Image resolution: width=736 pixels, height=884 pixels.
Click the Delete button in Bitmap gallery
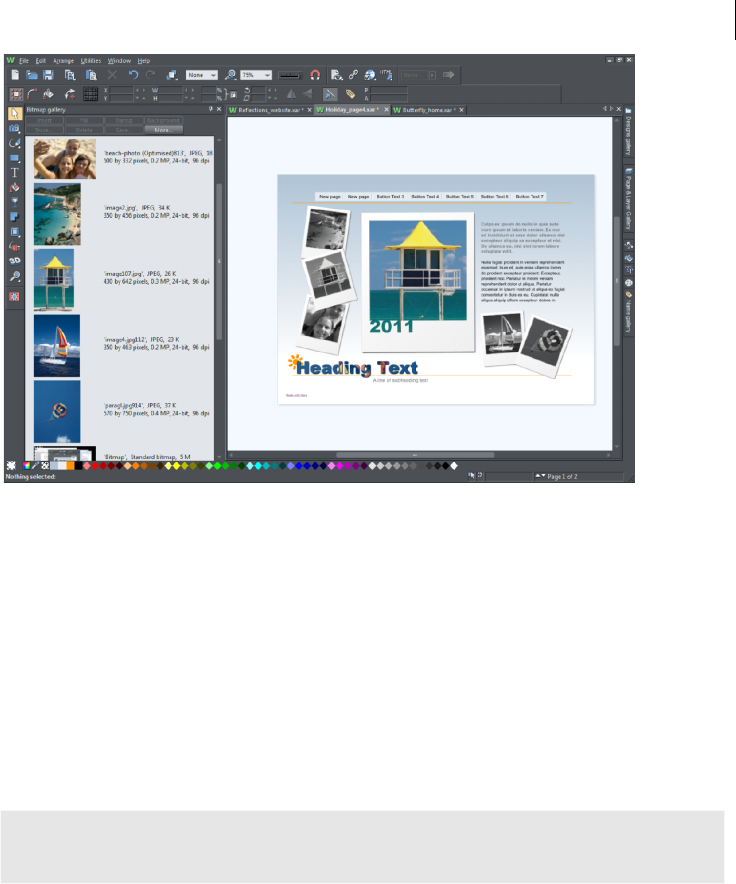pos(84,130)
